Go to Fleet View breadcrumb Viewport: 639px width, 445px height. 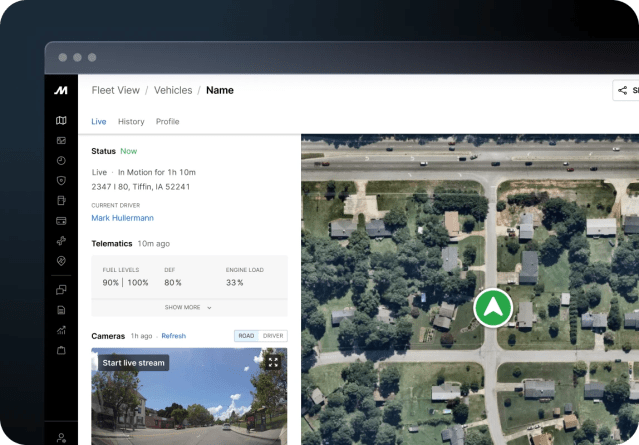tap(116, 90)
